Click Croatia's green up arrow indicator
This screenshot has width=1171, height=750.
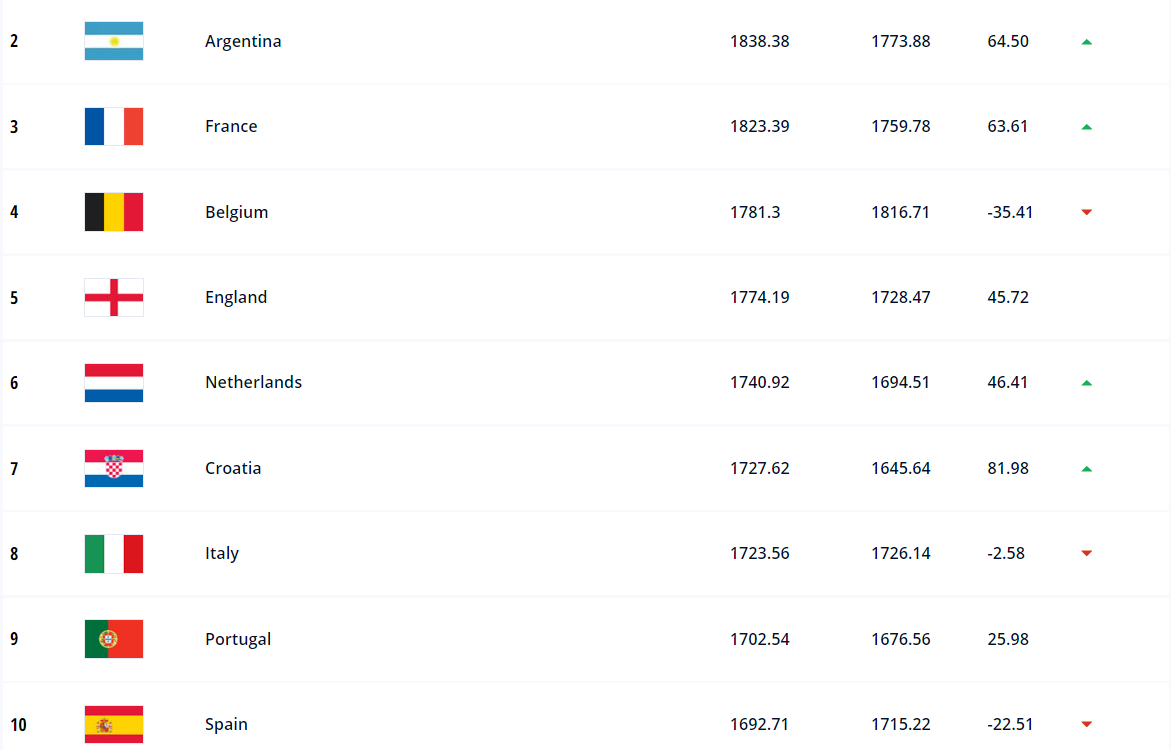[1086, 469]
